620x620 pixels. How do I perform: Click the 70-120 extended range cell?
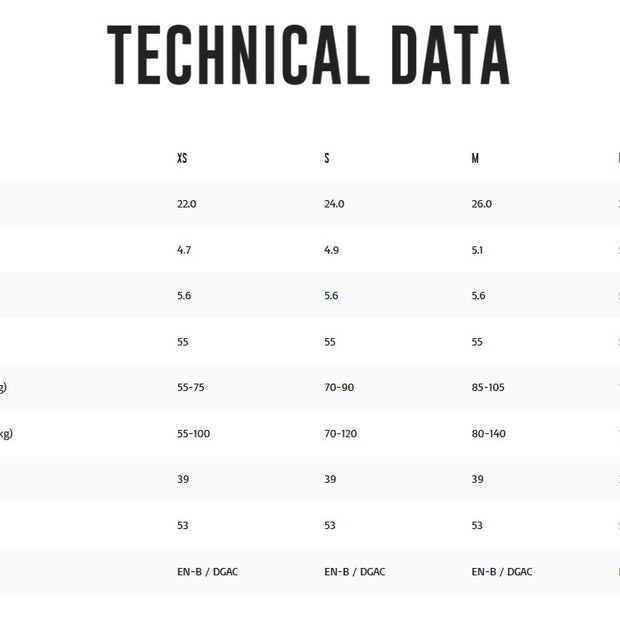pos(341,434)
